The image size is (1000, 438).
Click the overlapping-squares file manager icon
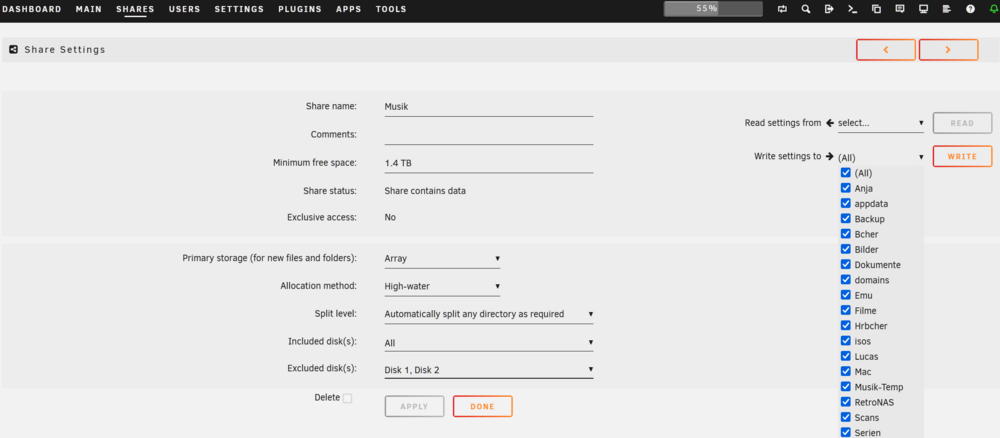(876, 9)
